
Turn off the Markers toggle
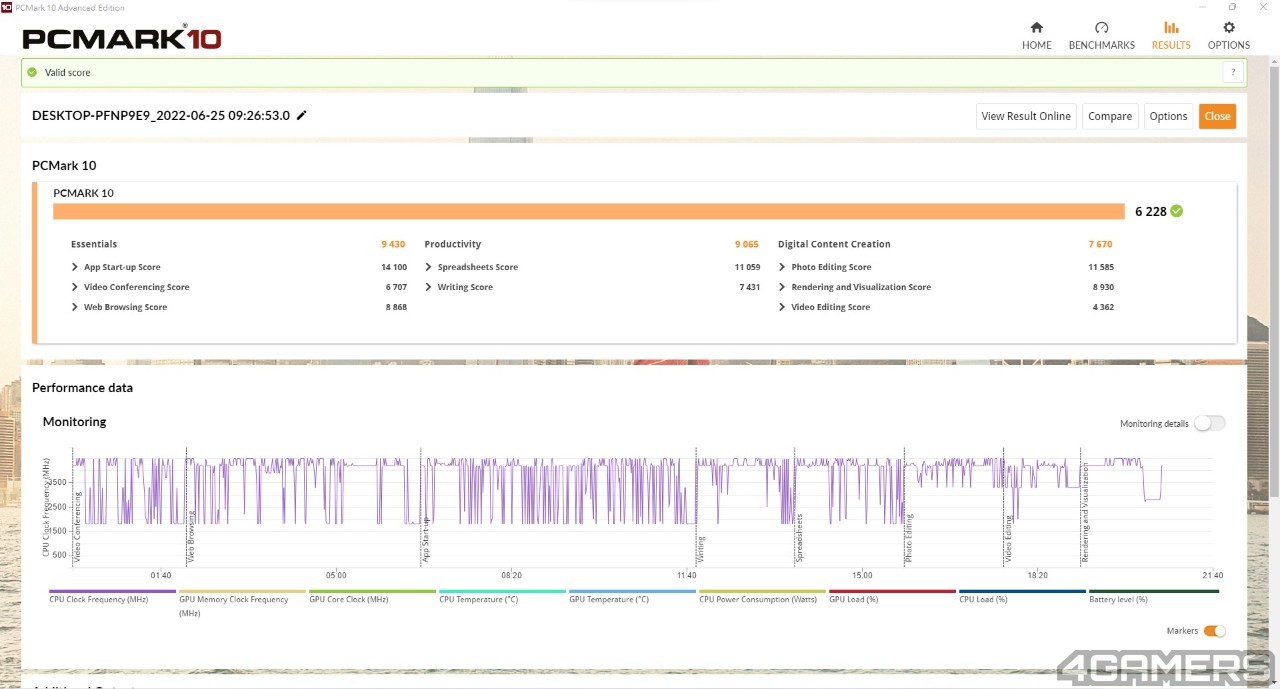coord(1214,631)
